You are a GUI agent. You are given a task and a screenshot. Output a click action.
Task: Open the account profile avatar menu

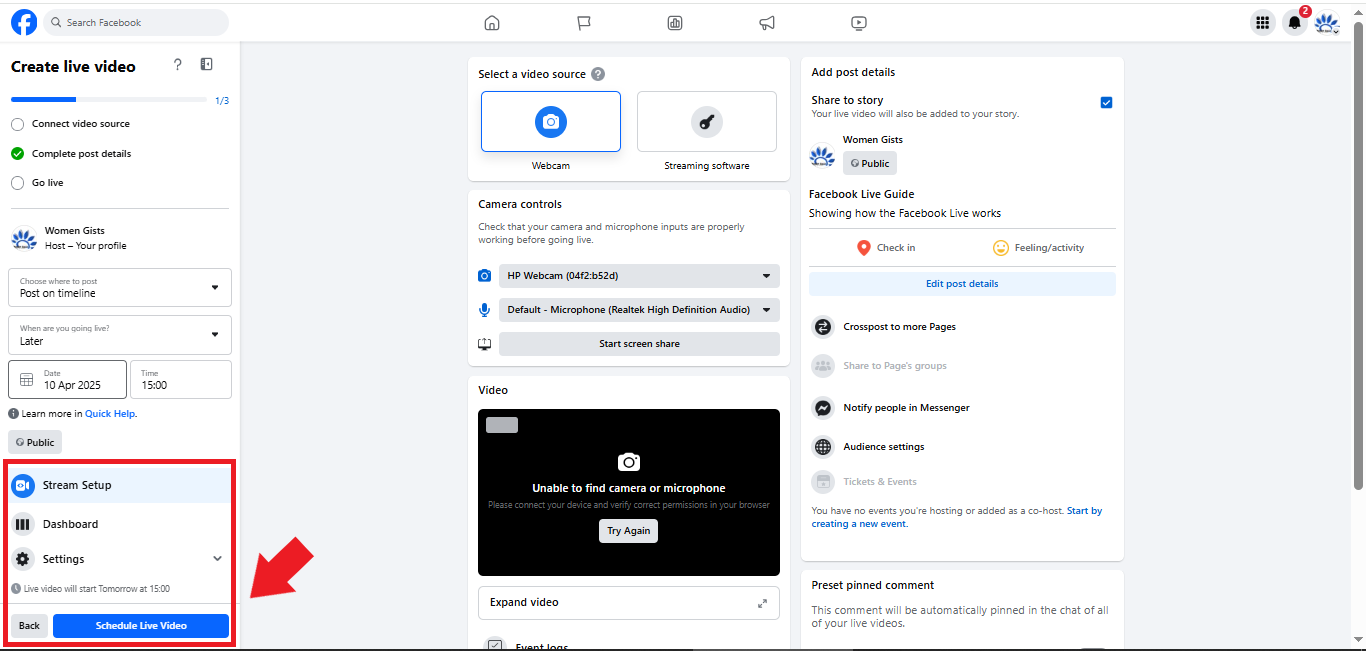1326,22
